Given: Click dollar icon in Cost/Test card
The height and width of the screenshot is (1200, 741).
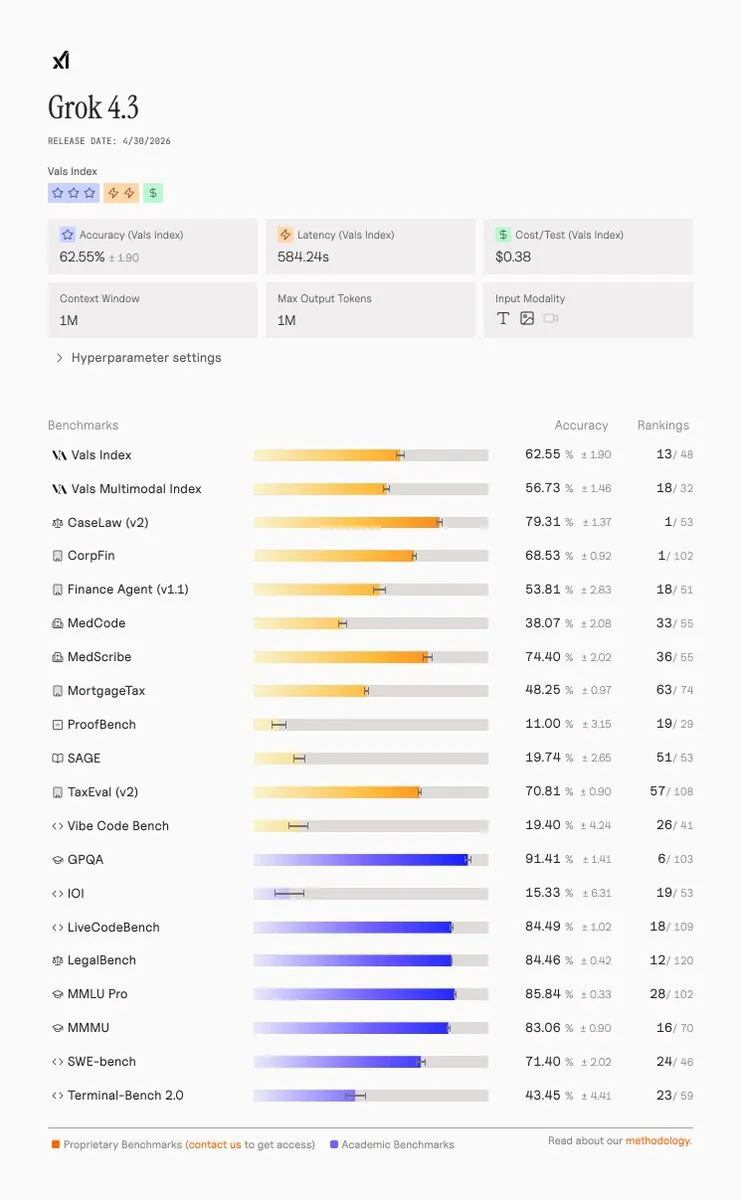Looking at the screenshot, I should coord(503,235).
